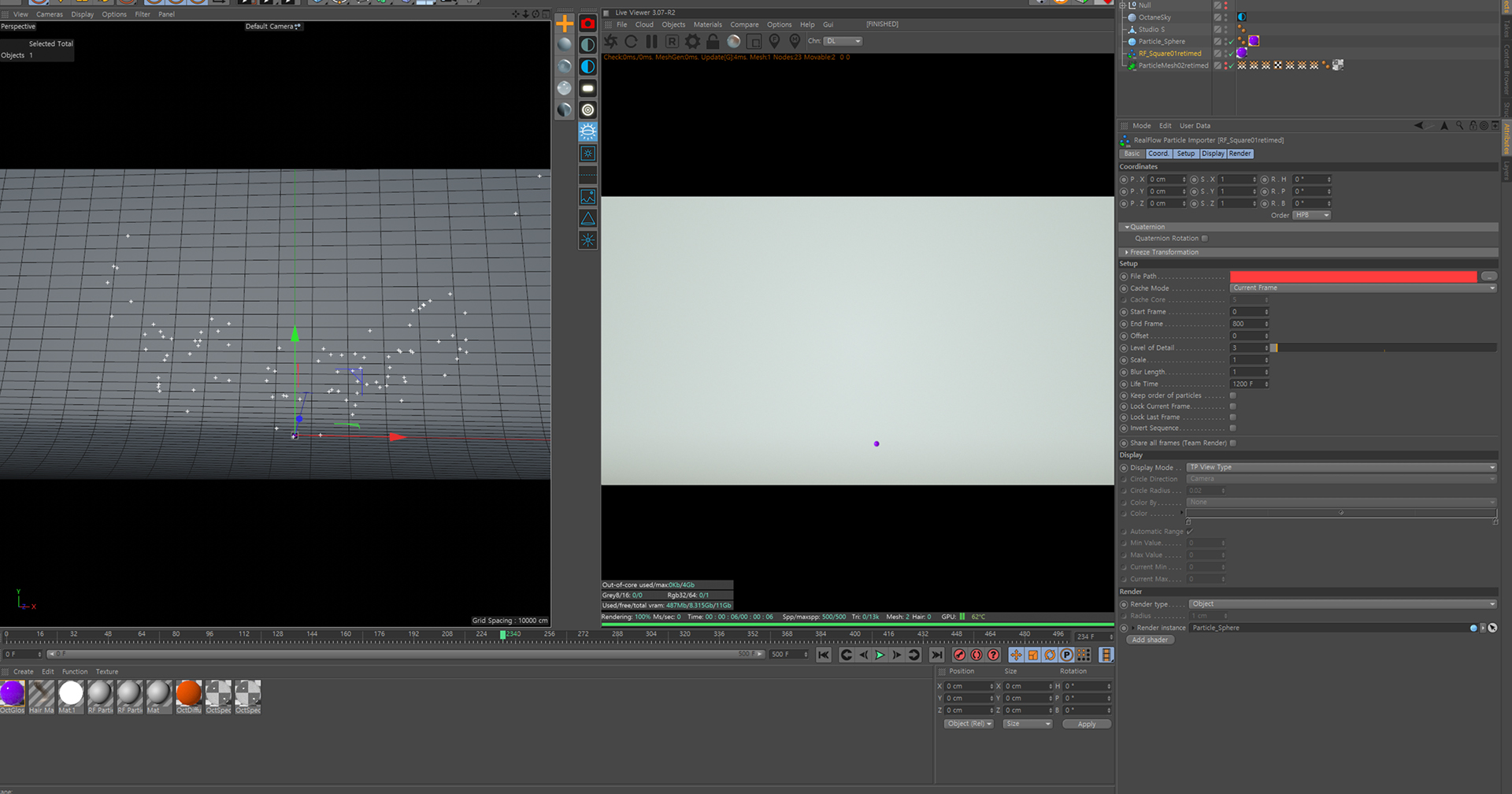Open Live Viewer Materials menu
Screen dimensions: 1512x794
tap(707, 24)
